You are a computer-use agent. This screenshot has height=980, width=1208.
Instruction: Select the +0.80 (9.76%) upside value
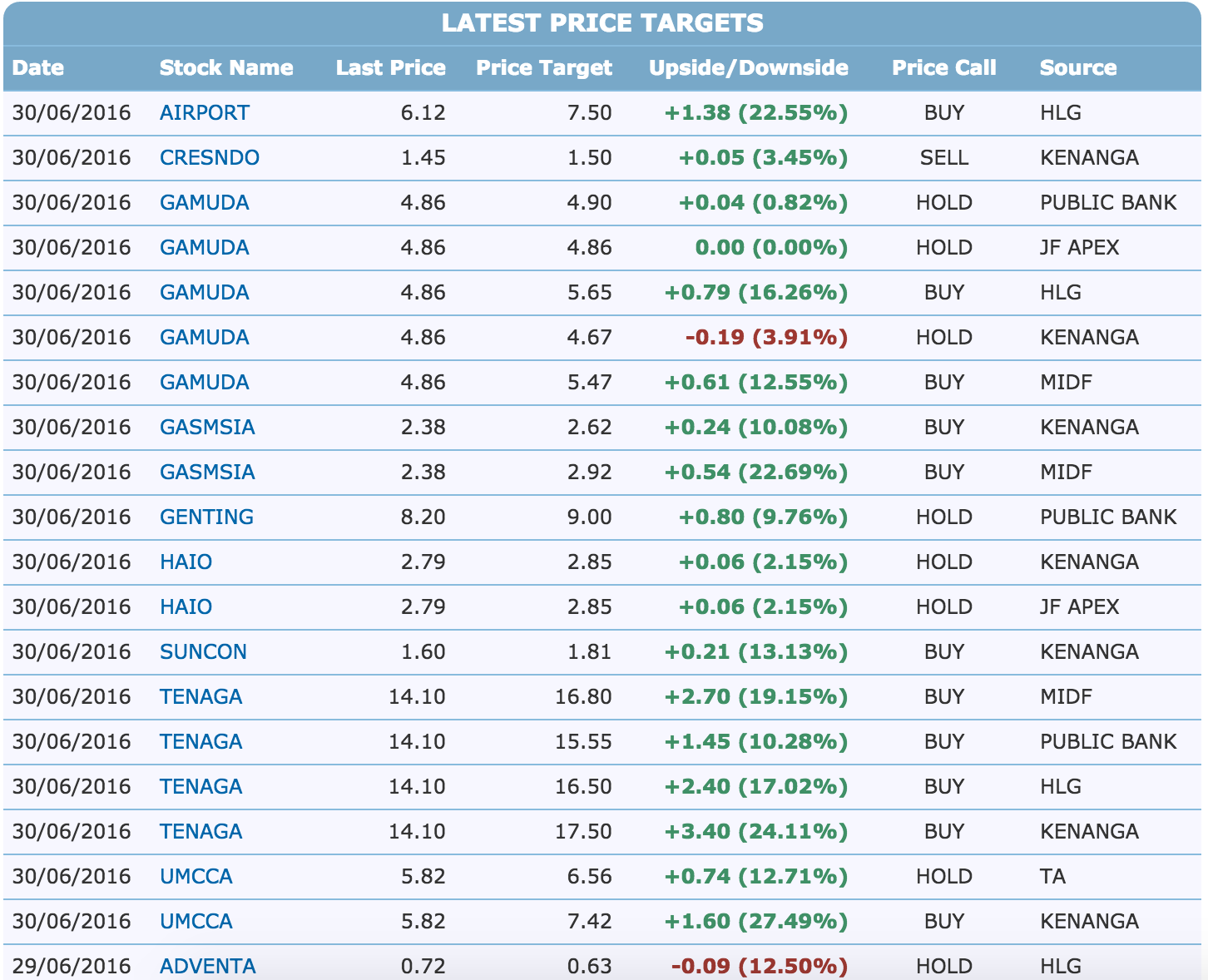click(764, 517)
